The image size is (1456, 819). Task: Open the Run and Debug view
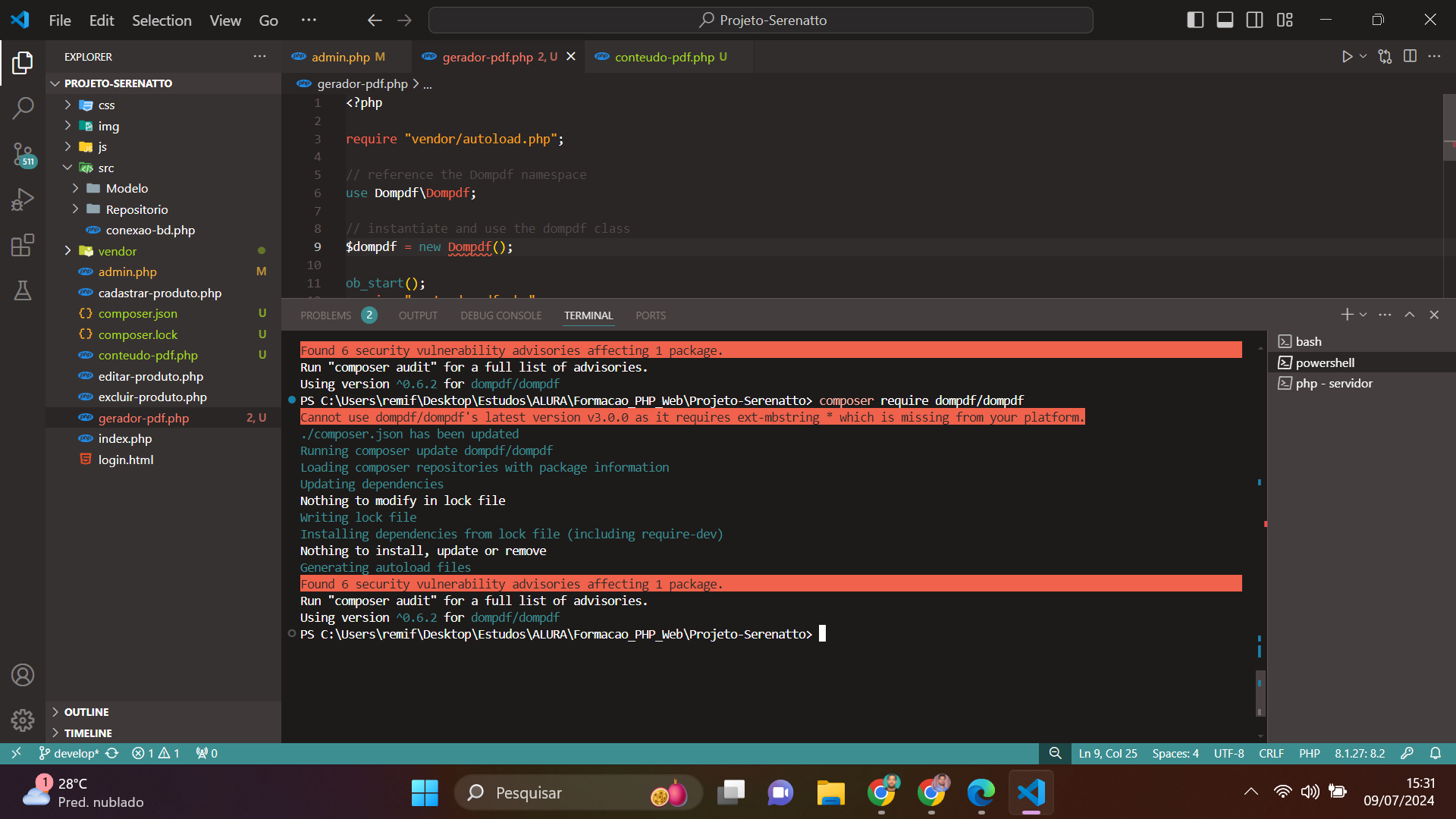click(23, 199)
